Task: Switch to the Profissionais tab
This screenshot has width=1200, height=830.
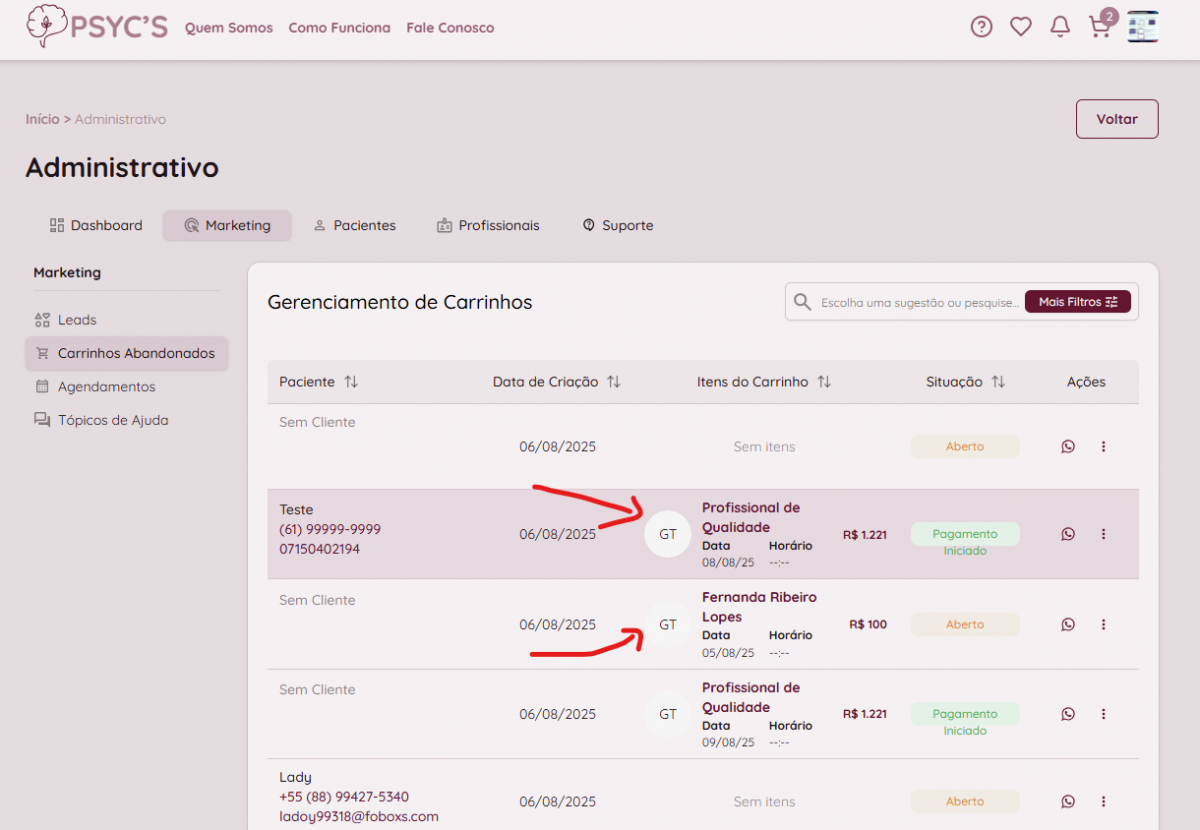Action: 488,226
